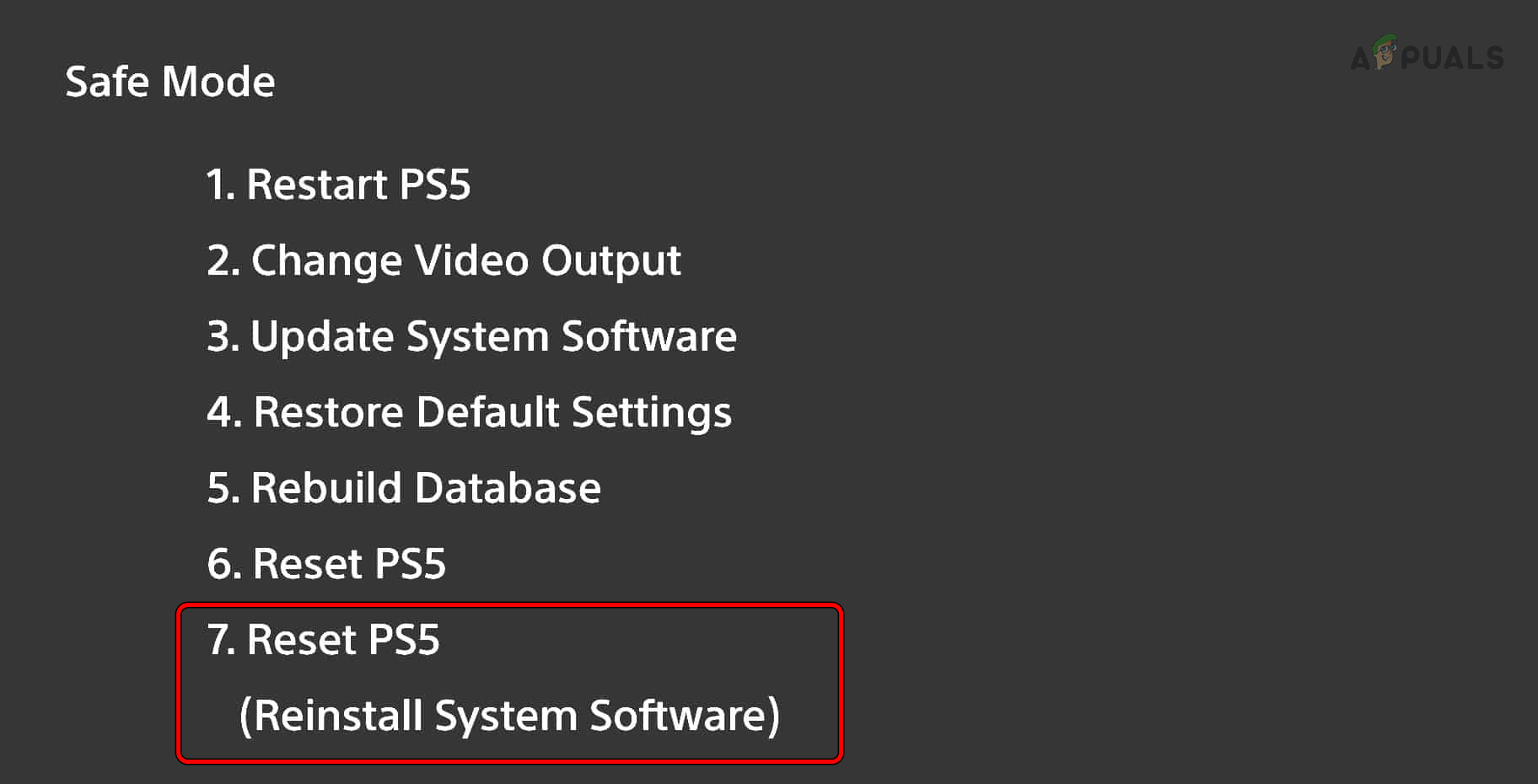Select Restore Default Settings
Image resolution: width=1538 pixels, height=784 pixels.
pos(470,412)
